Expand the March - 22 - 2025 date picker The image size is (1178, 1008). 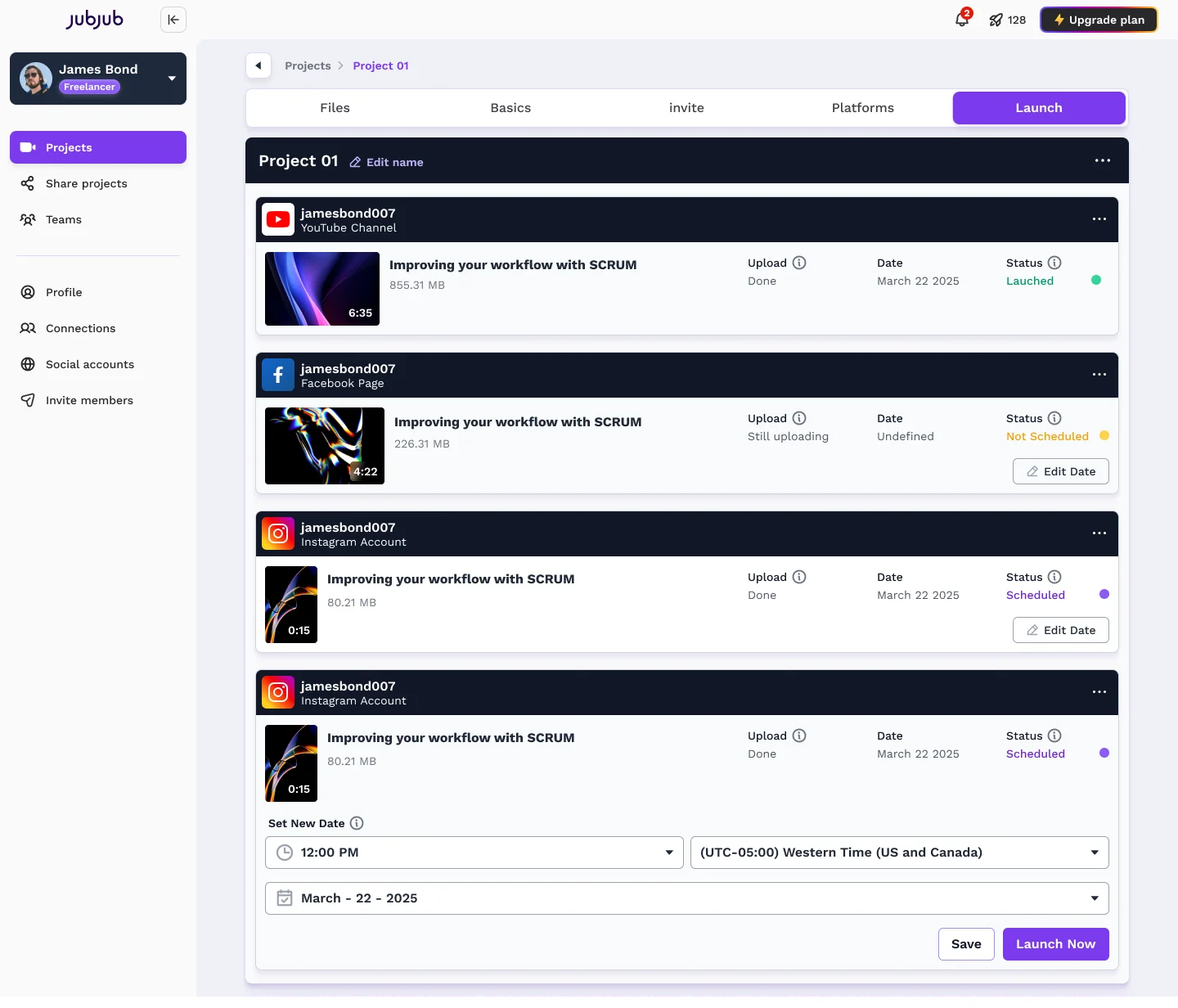point(1095,898)
